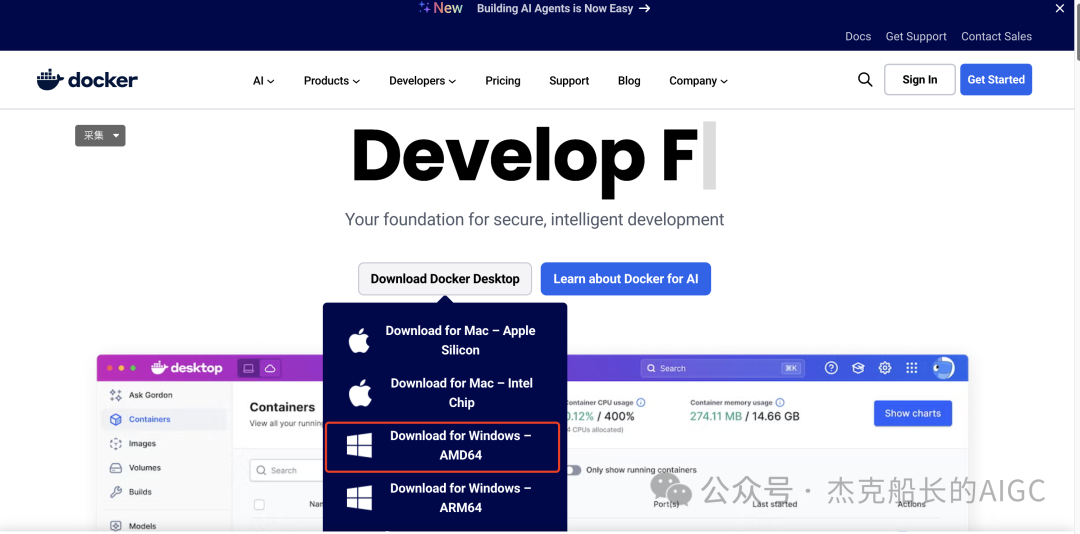Open the Get Support link
The width and height of the screenshot is (1080, 534).
916,37
